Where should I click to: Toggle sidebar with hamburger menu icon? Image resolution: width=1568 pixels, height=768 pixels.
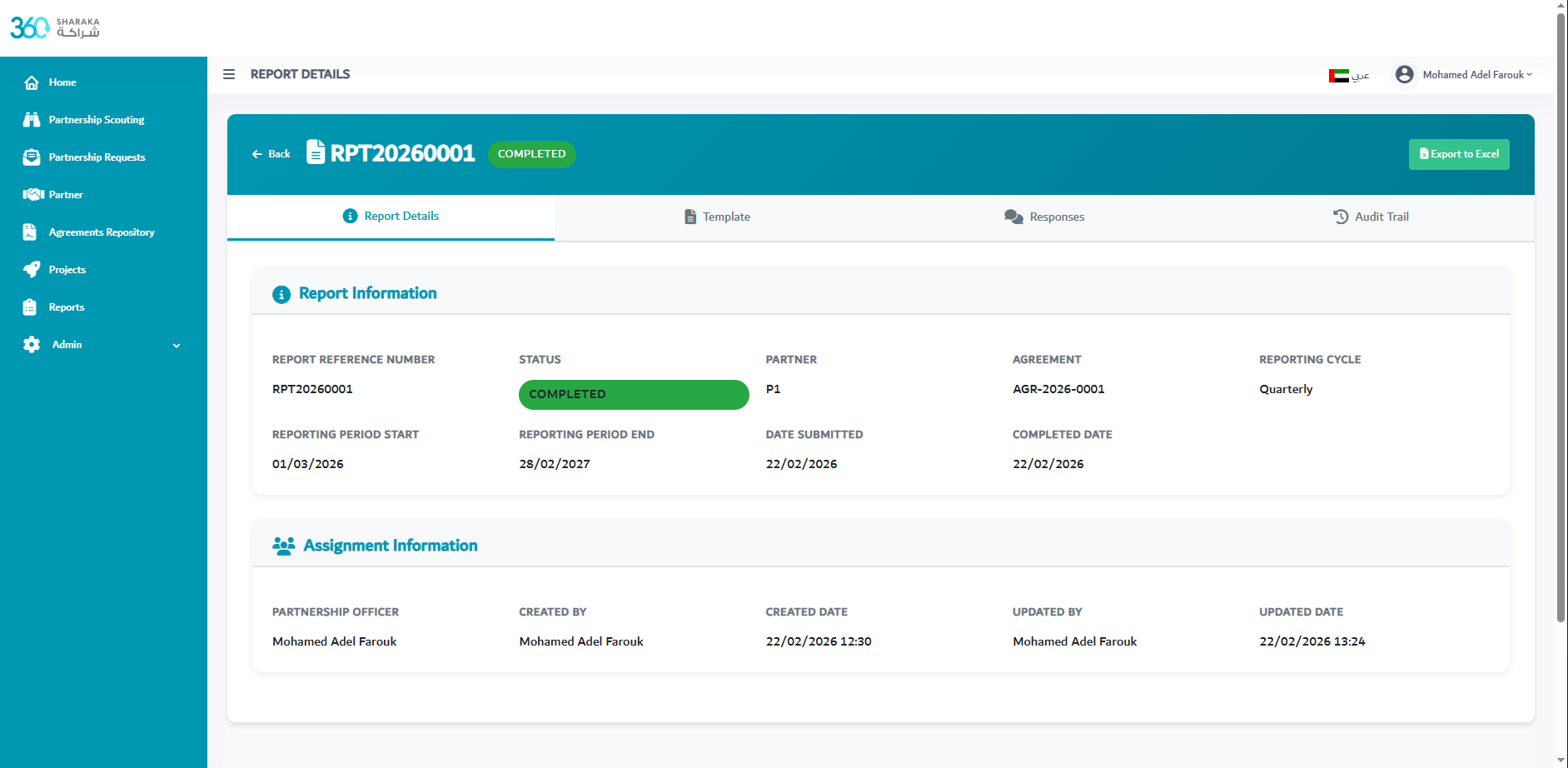(x=229, y=74)
